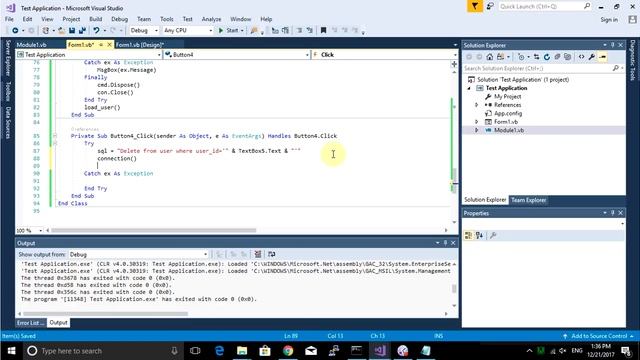
Task: Switch to Form1.vb [Design] tab
Action: [x=140, y=44]
